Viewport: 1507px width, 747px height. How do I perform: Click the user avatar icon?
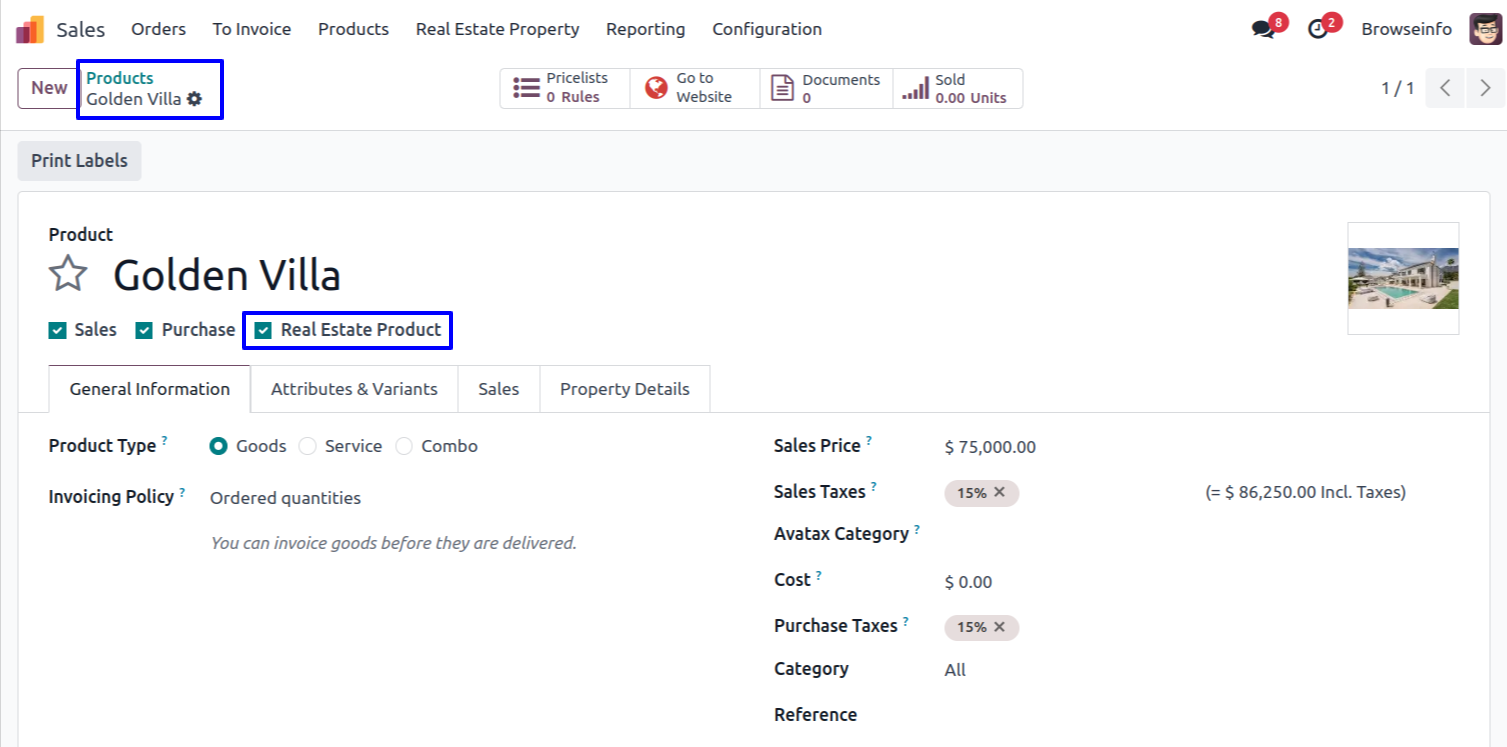tap(1484, 29)
